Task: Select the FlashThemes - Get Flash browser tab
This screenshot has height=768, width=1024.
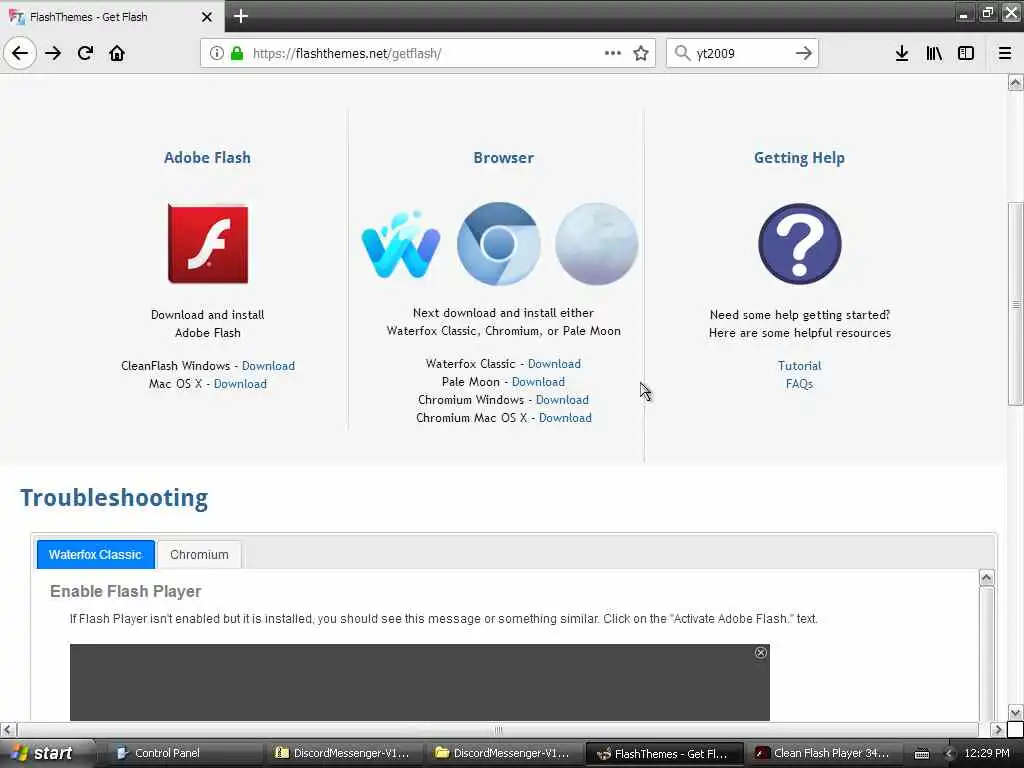Action: (112, 16)
